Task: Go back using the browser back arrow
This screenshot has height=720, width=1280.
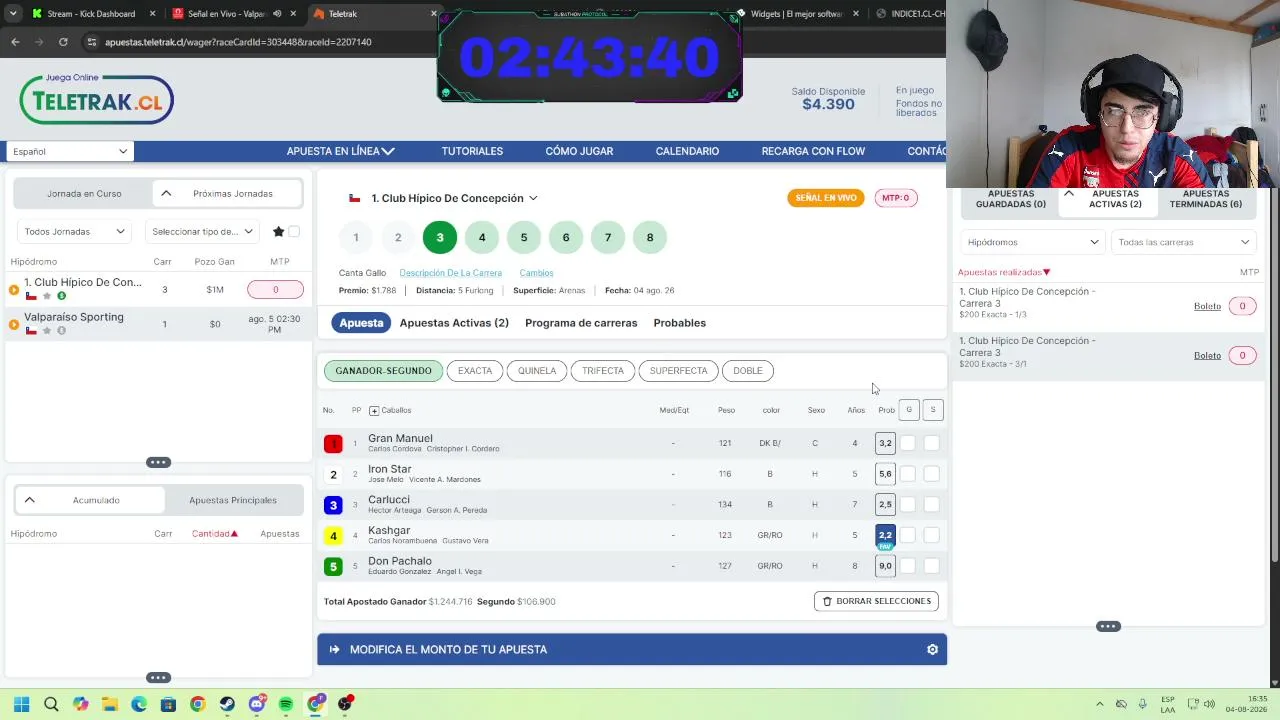Action: click(x=15, y=42)
